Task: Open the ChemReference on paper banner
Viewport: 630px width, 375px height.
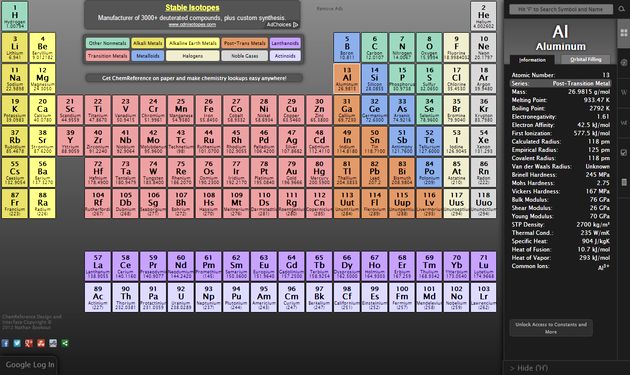Action: (194, 78)
